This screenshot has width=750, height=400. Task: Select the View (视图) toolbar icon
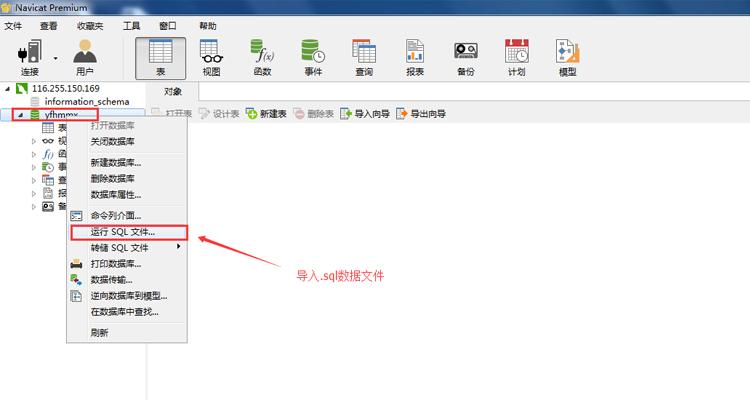tap(211, 56)
